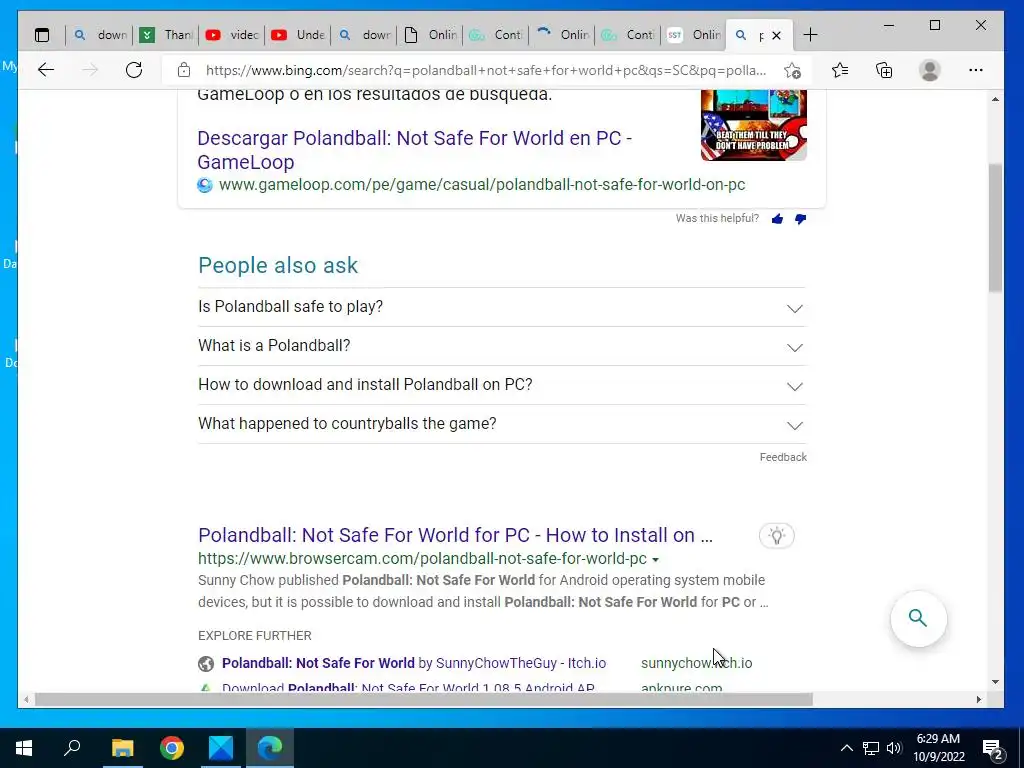The image size is (1024, 768).
Task: Switch to the loading 'Onlin' tab
Action: (562, 35)
